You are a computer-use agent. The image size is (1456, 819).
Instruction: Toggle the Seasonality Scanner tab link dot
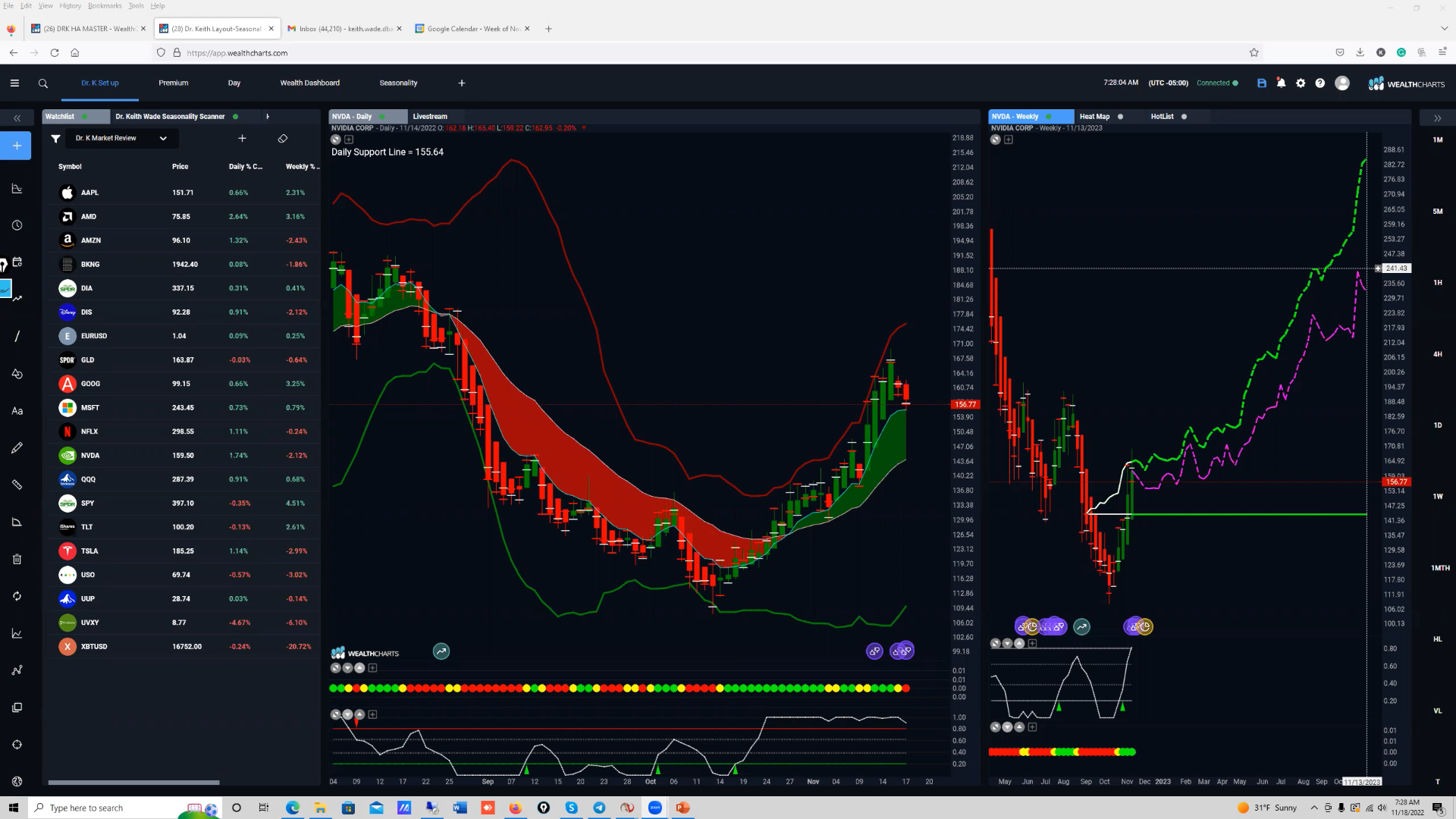click(x=235, y=117)
